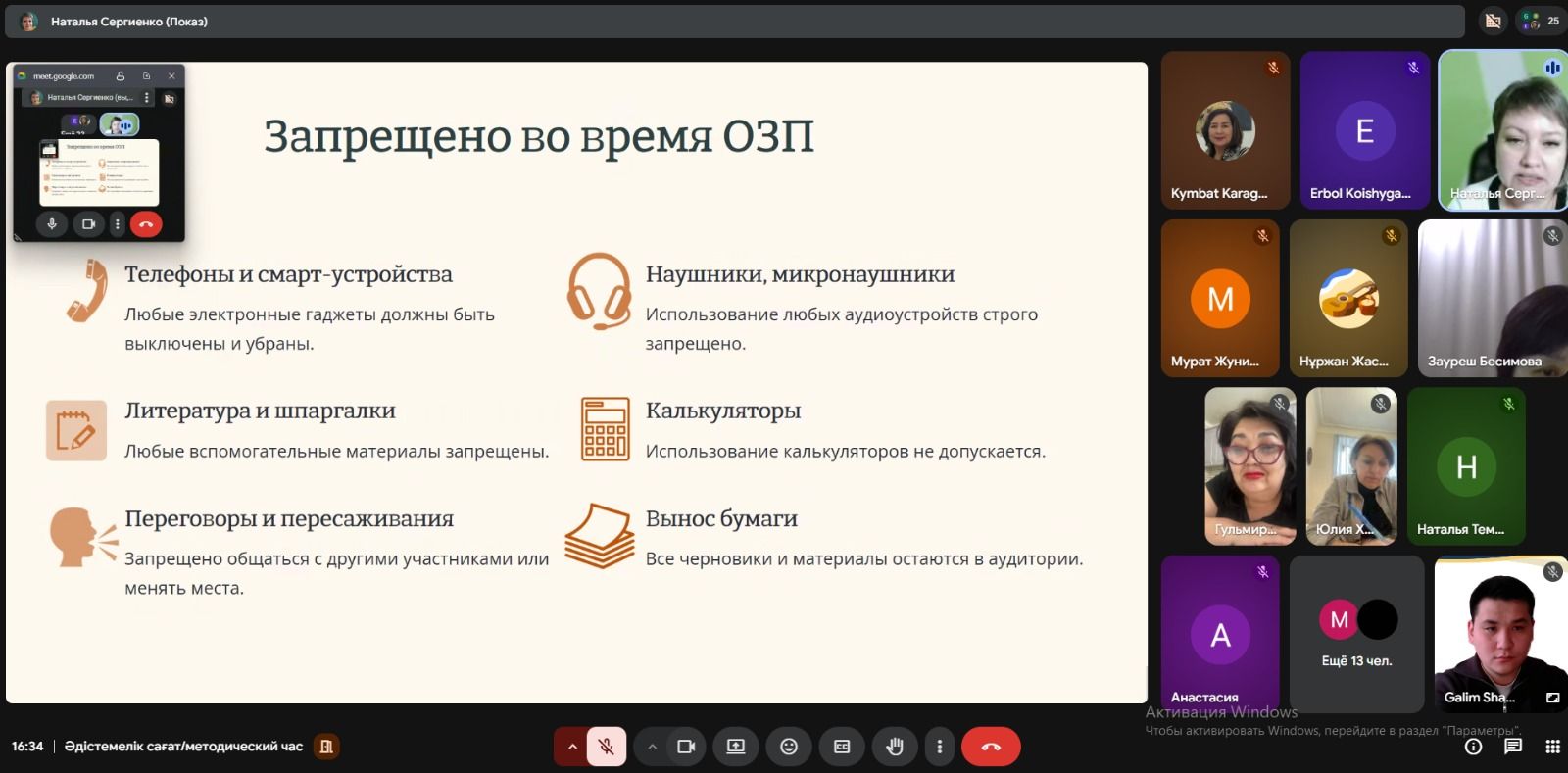Leave the call with red hang-up button
The image size is (1568, 773).
tap(991, 747)
